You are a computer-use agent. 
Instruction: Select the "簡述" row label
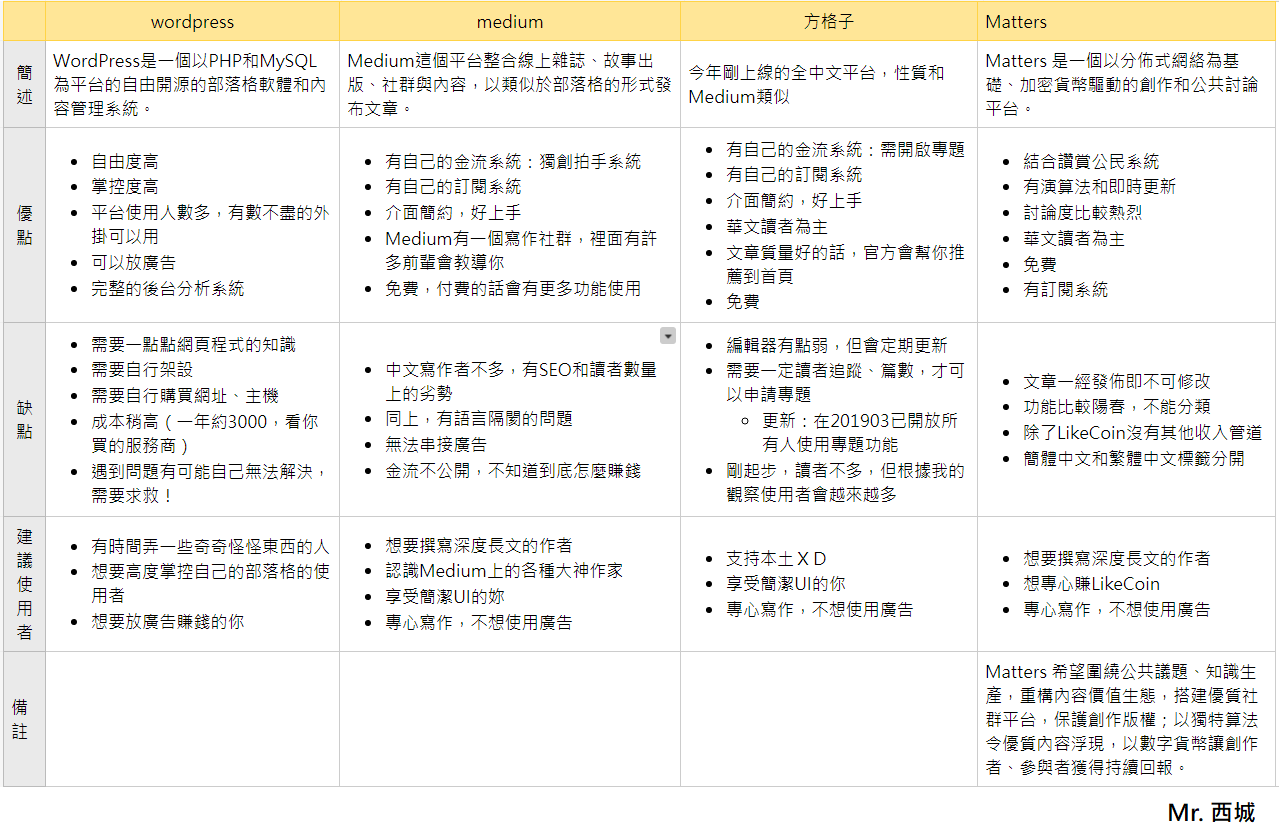pos(24,84)
